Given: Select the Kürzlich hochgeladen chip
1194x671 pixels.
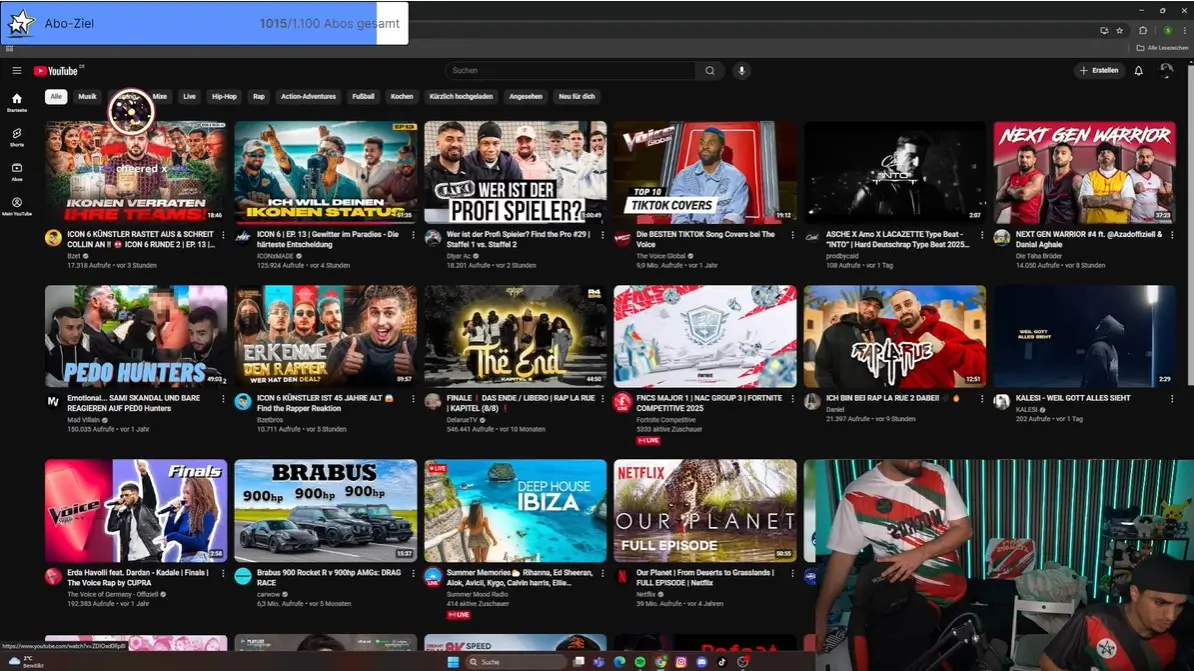Looking at the screenshot, I should tap(461, 97).
